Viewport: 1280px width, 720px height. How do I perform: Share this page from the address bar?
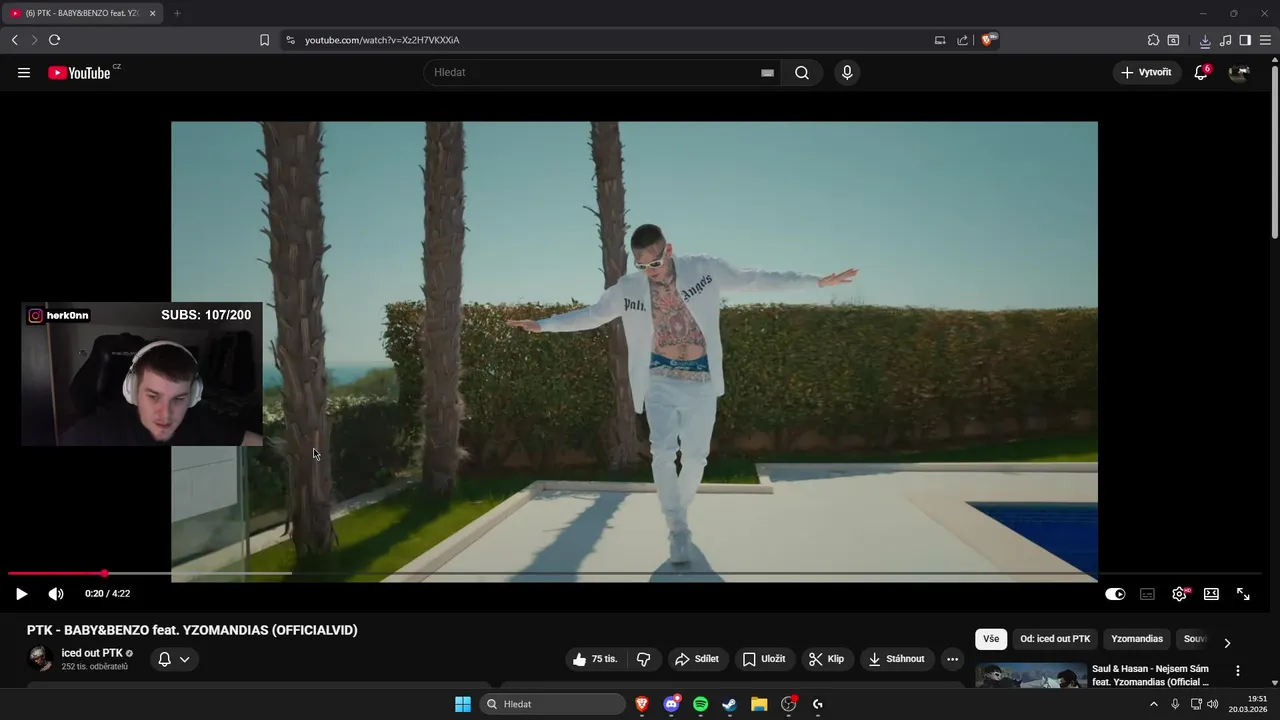pos(962,40)
